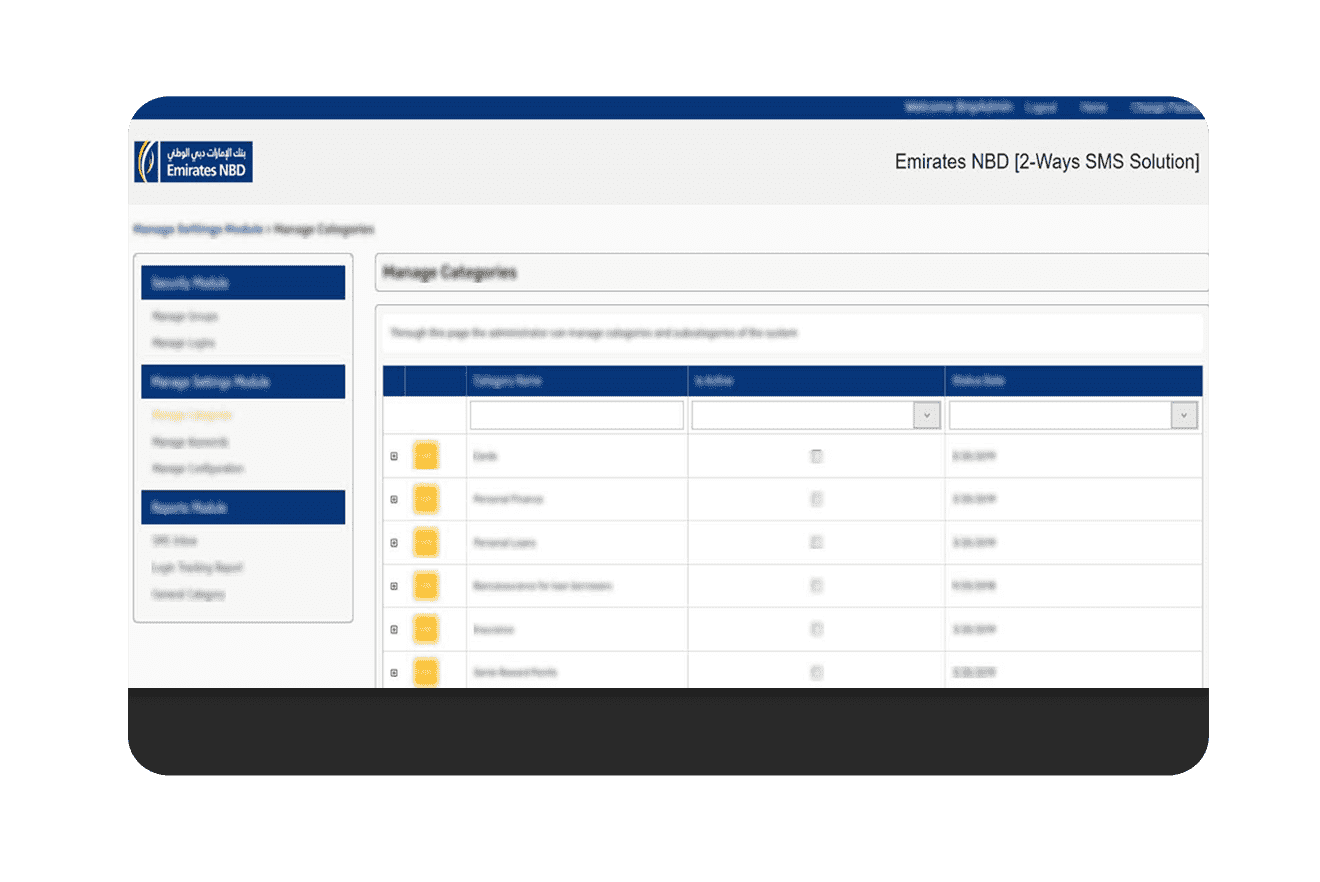Image resolution: width=1320 pixels, height=882 pixels.
Task: Open the General Category sidebar link
Action: [x=188, y=594]
